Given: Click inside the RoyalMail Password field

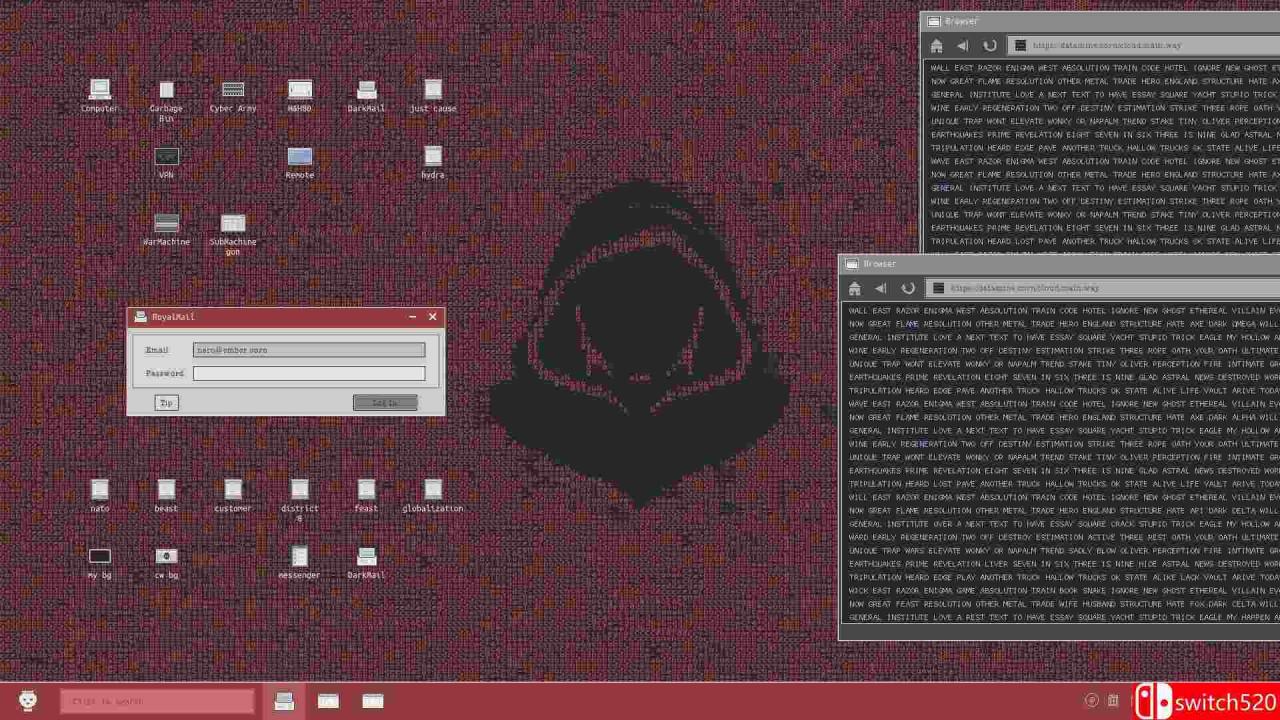Looking at the screenshot, I should [x=309, y=372].
